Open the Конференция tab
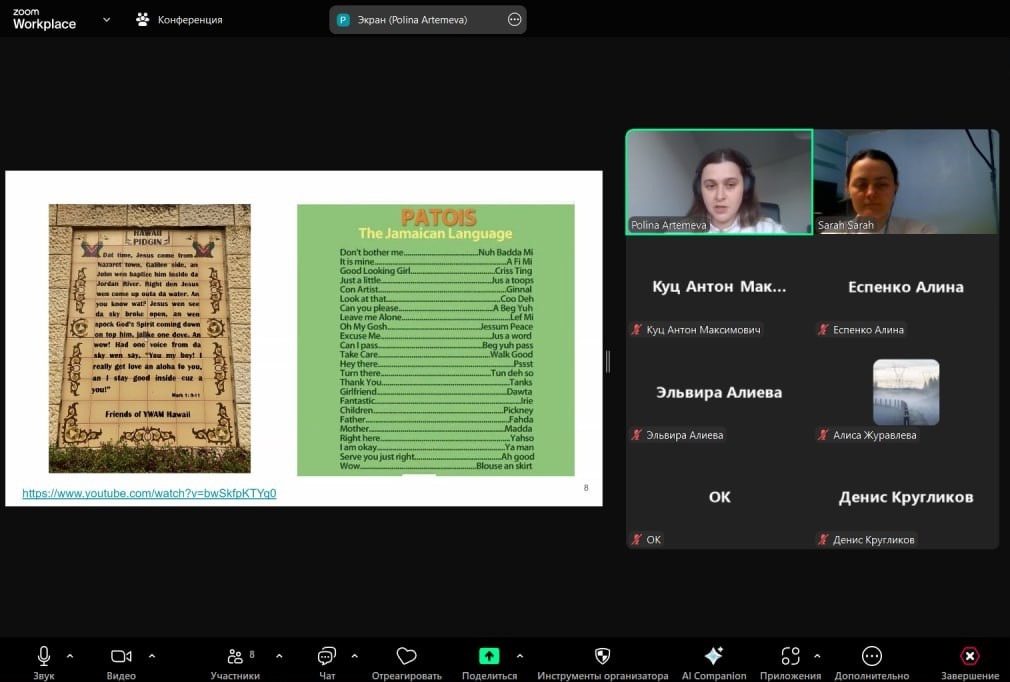 coord(180,19)
